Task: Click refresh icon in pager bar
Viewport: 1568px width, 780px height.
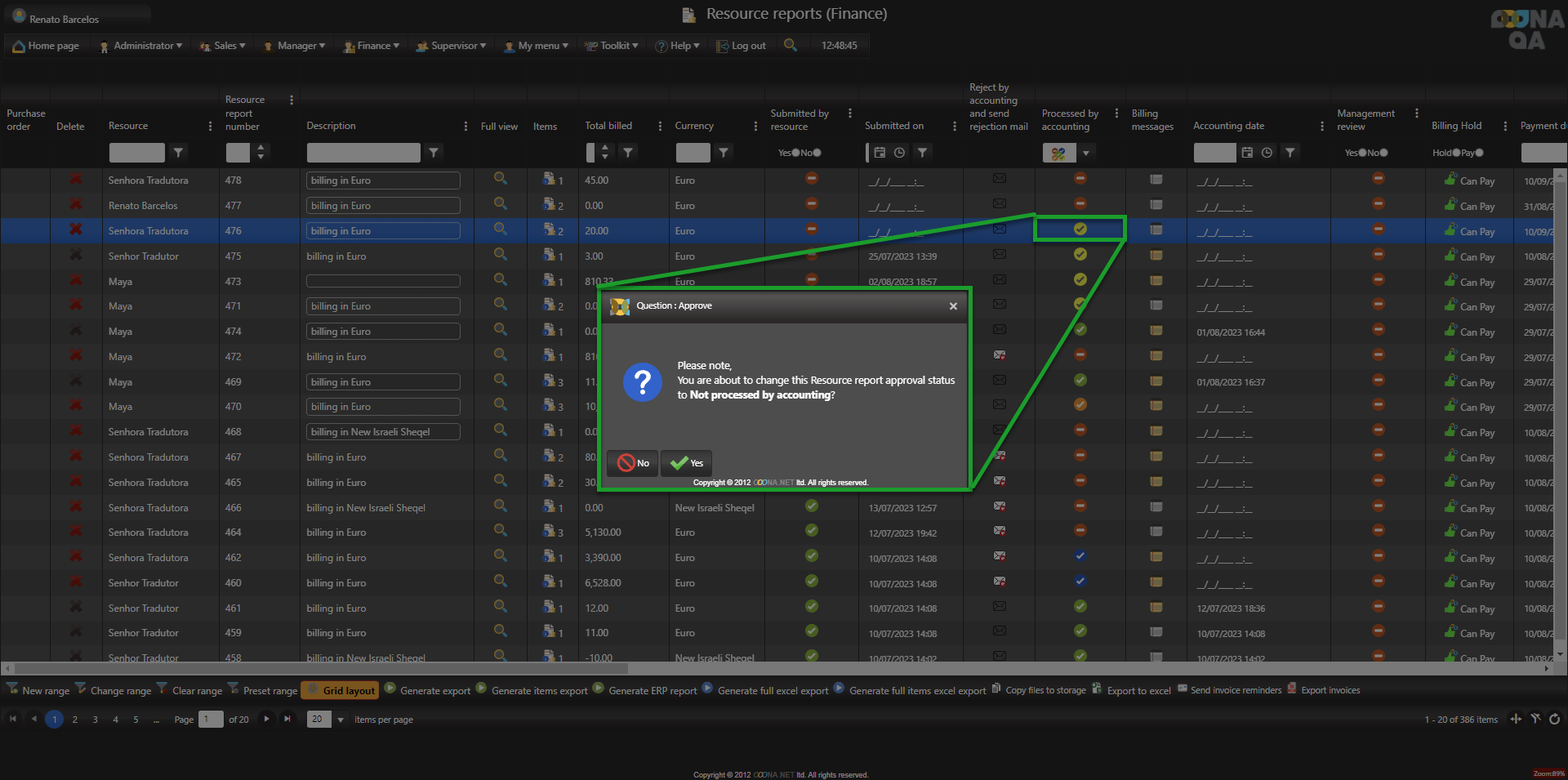Action: [1554, 719]
